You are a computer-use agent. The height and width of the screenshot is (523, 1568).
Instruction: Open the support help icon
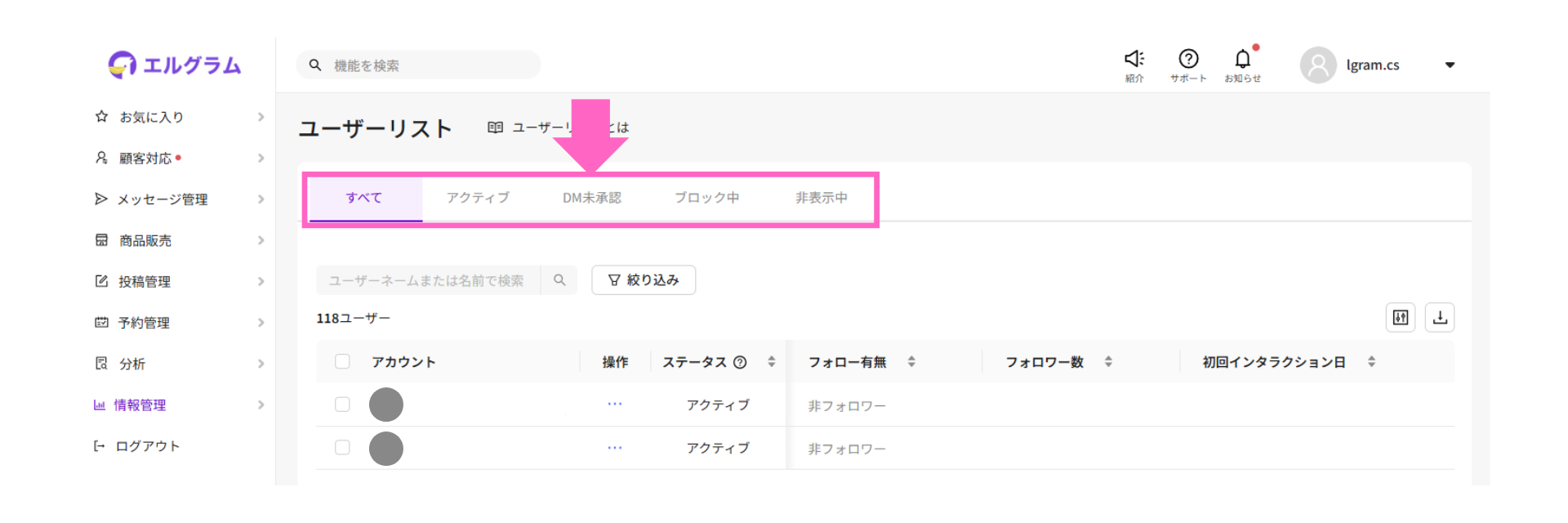point(1188,60)
